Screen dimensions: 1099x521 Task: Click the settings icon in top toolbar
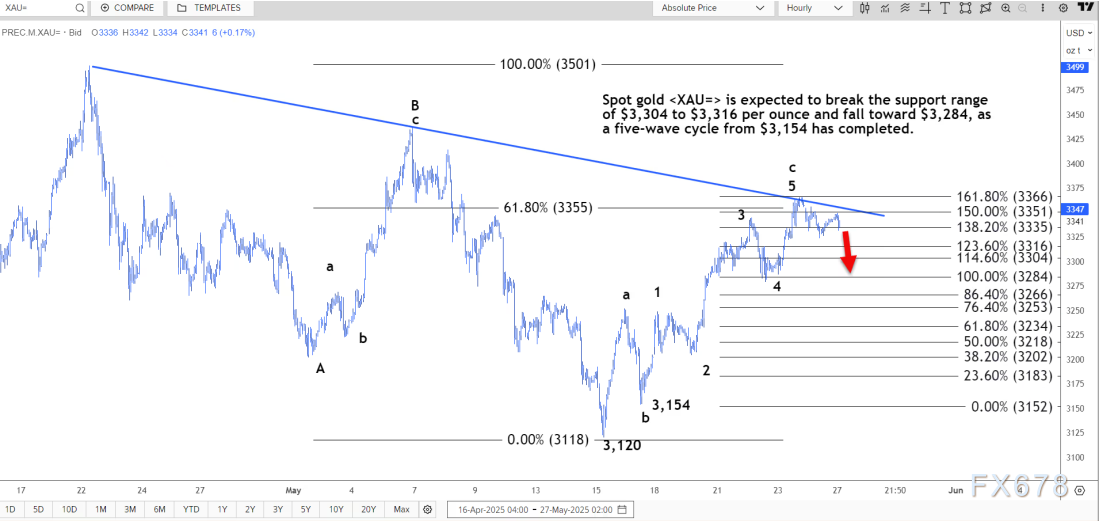[1061, 8]
